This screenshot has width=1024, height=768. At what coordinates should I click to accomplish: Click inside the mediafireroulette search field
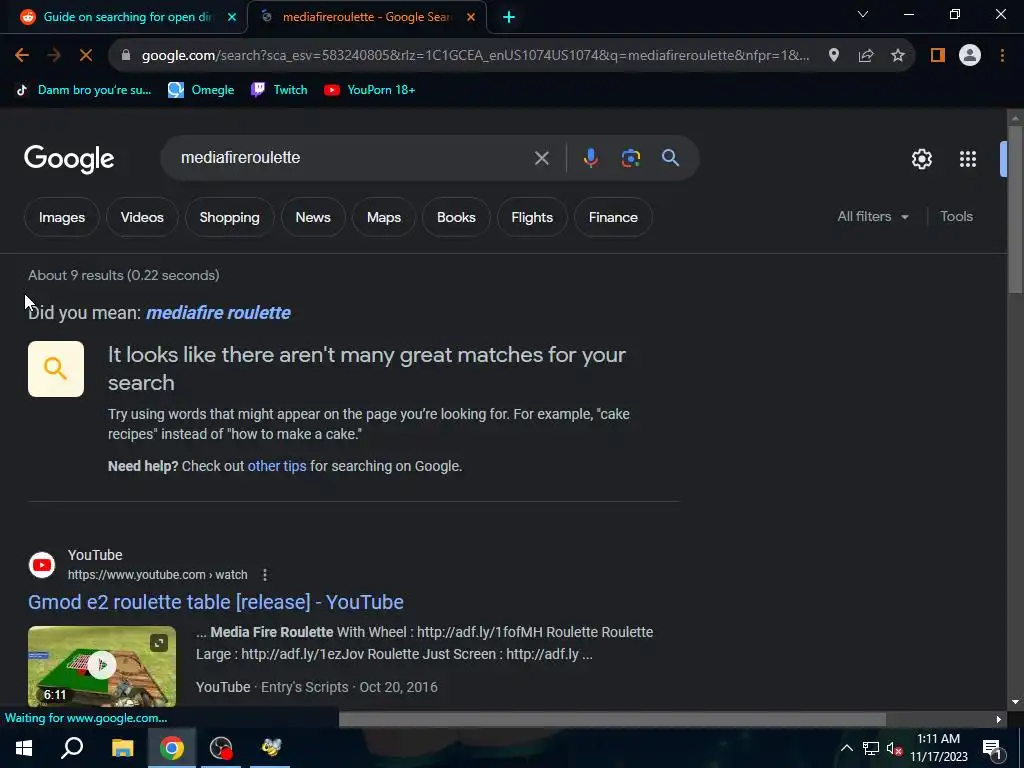pos(353,157)
